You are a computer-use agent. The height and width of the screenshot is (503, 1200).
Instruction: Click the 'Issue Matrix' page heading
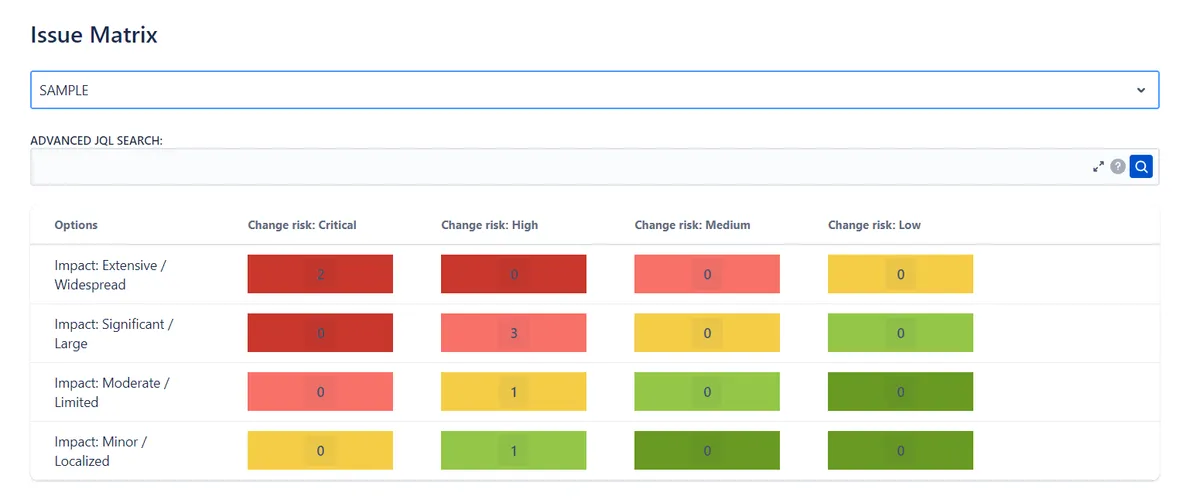(94, 35)
